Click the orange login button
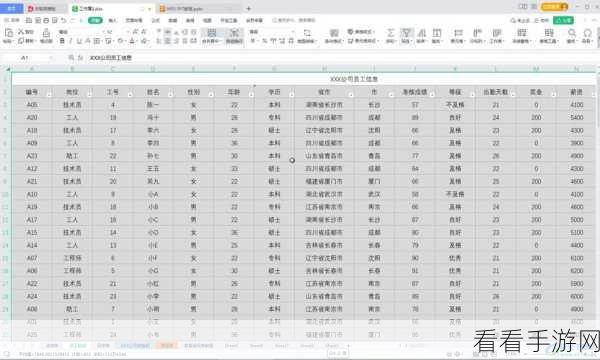The width and height of the screenshot is (600, 360). [x=554, y=7]
